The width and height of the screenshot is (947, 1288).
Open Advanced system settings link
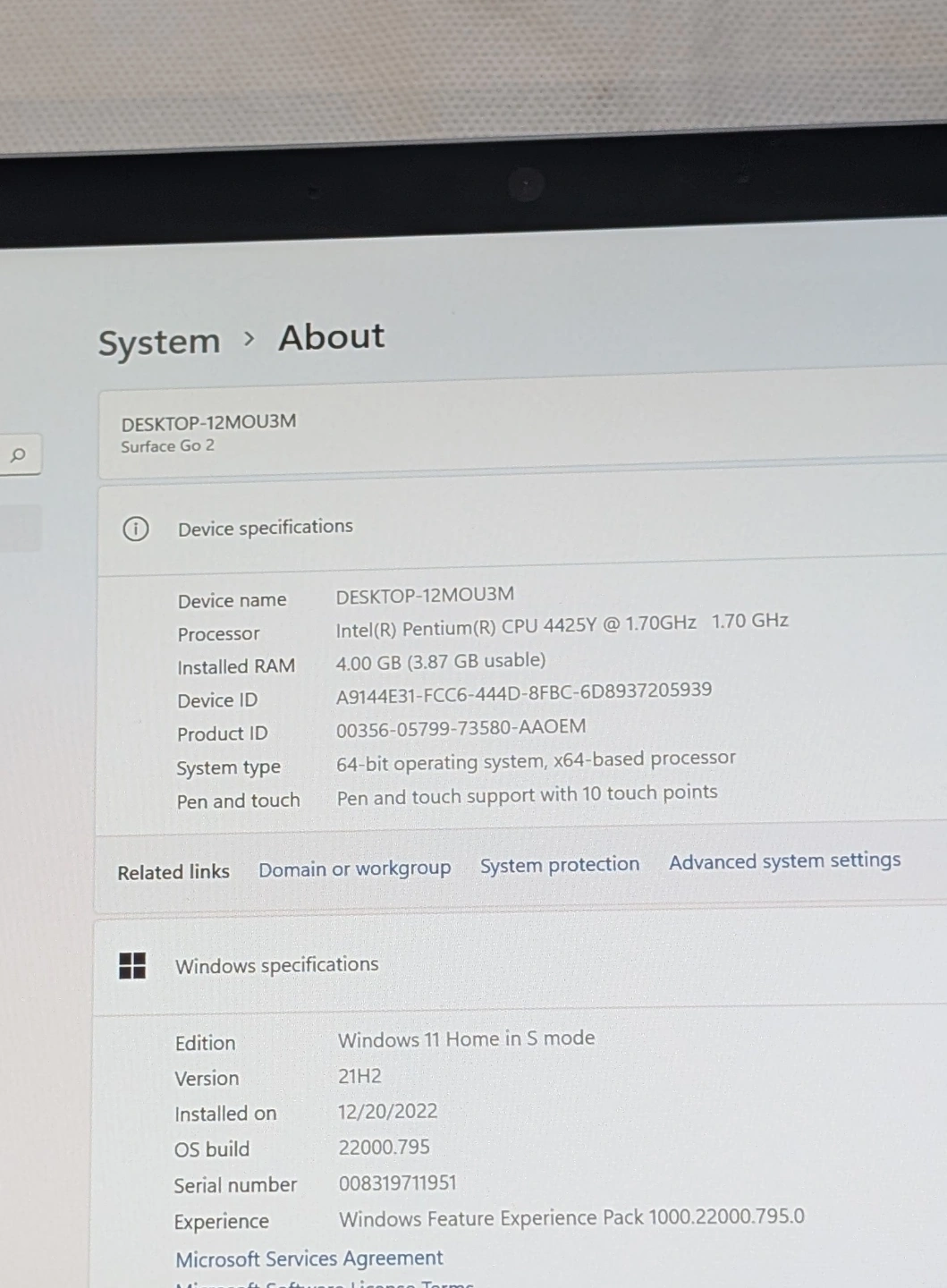coord(784,861)
